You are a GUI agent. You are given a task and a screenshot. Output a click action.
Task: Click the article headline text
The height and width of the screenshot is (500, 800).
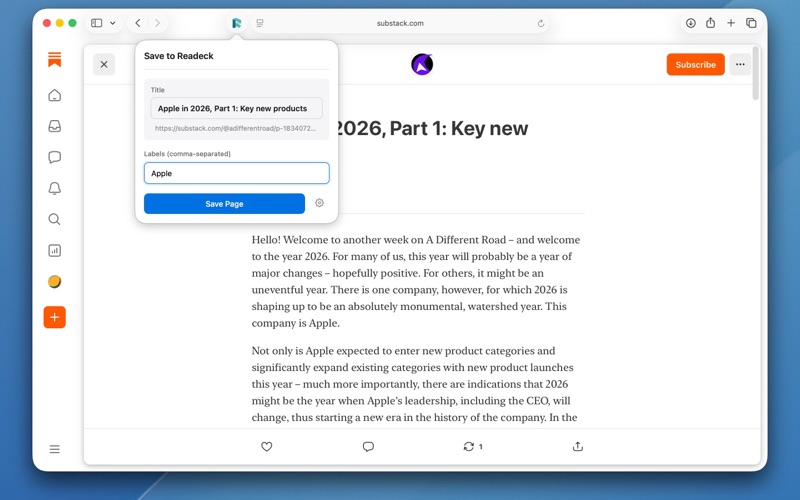pyautogui.click(x=434, y=128)
